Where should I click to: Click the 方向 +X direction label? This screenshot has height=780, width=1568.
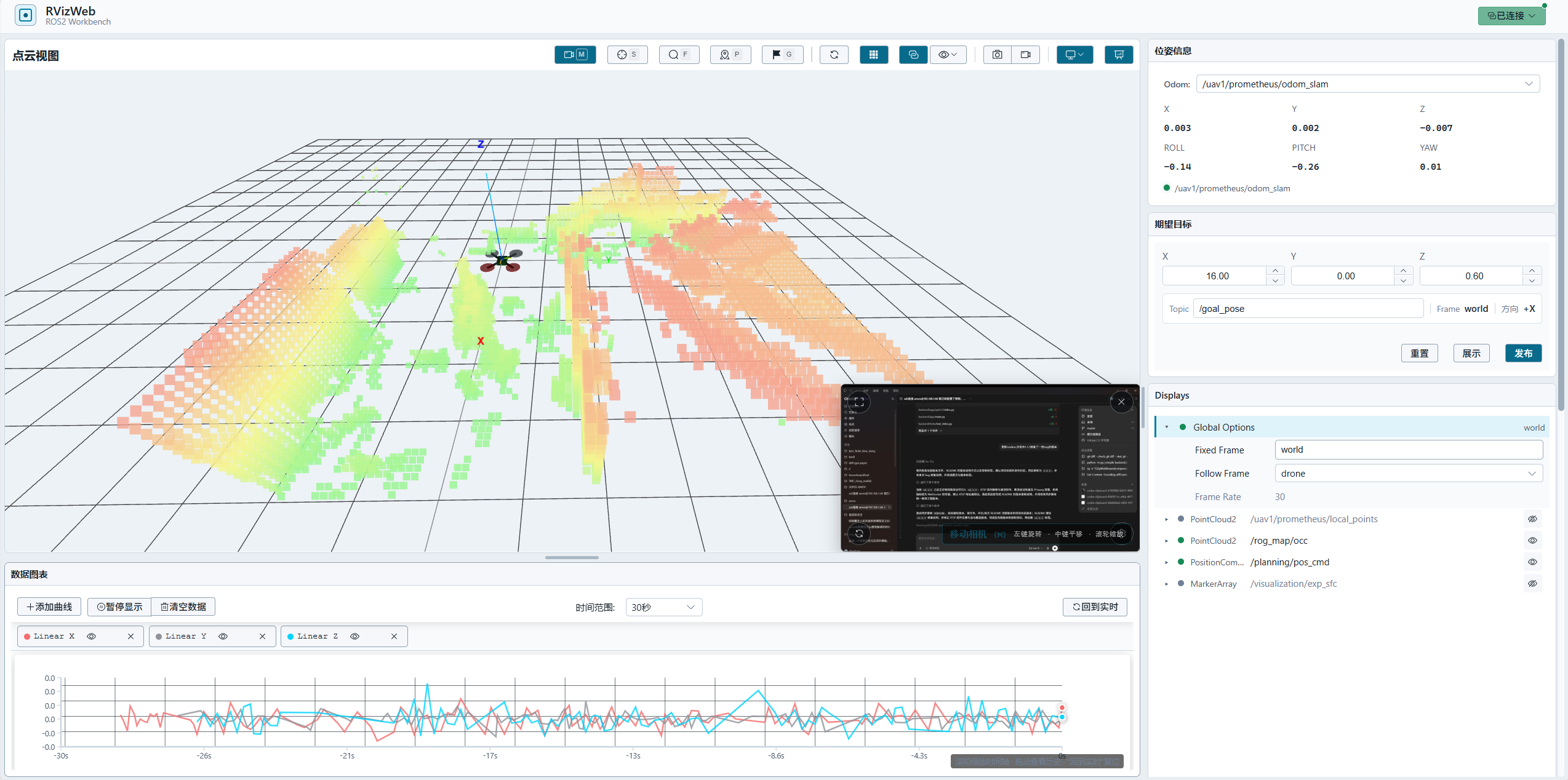1518,309
